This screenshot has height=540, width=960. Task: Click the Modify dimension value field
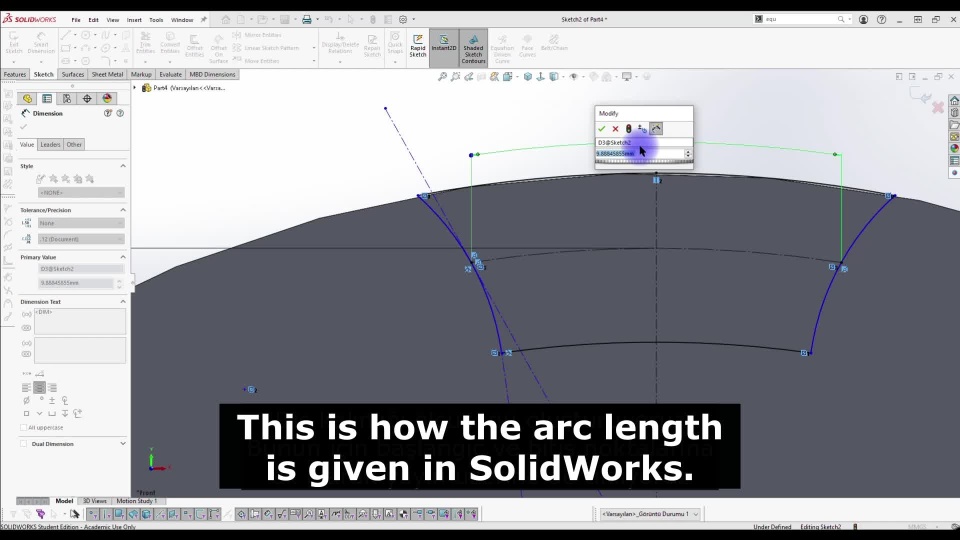pyautogui.click(x=640, y=153)
